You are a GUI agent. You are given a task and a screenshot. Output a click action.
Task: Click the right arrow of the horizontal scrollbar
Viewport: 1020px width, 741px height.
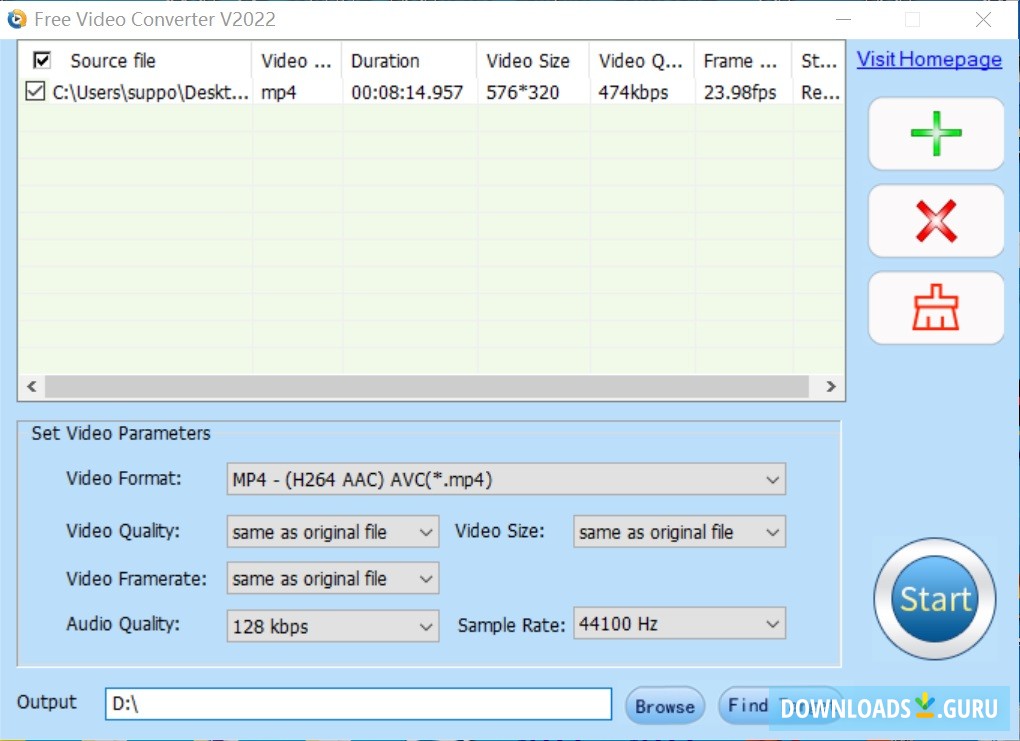tap(830, 386)
